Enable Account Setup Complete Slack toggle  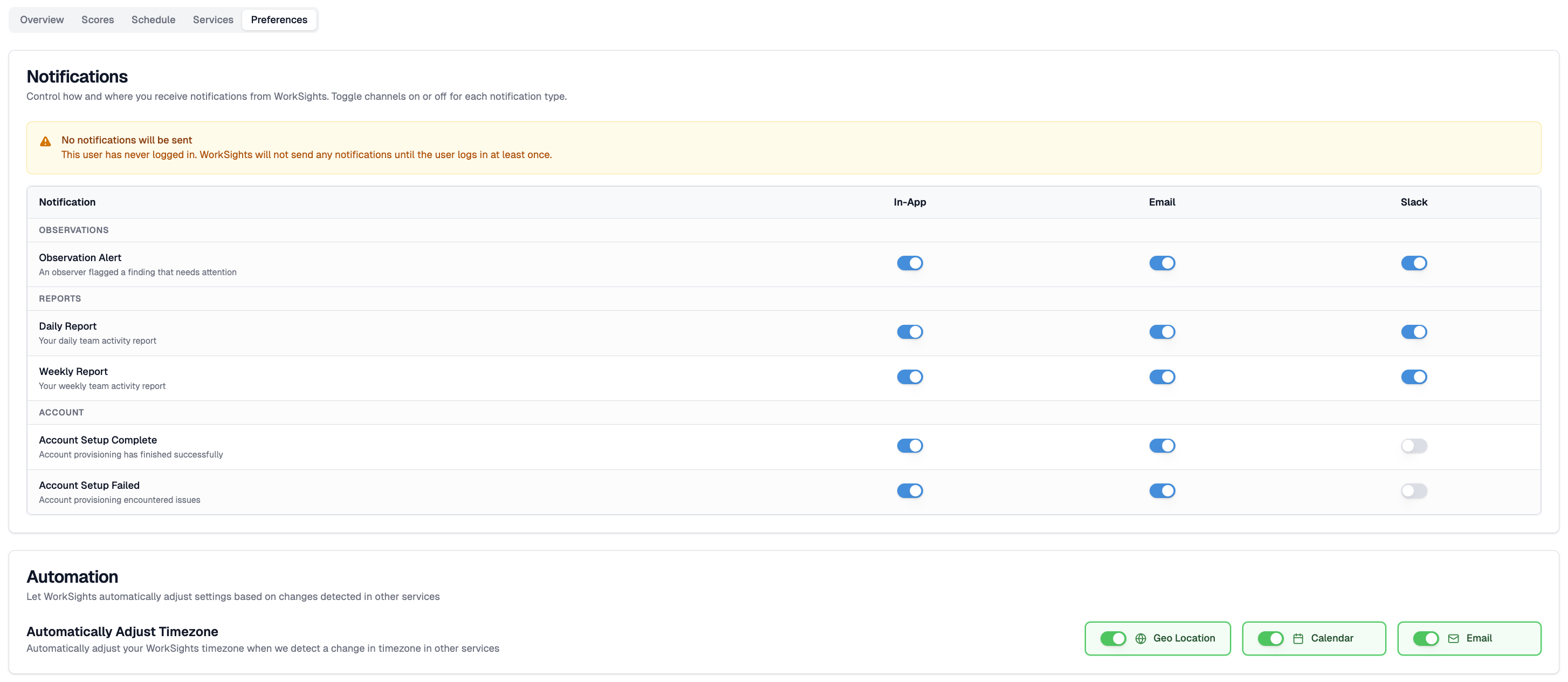[1413, 446]
